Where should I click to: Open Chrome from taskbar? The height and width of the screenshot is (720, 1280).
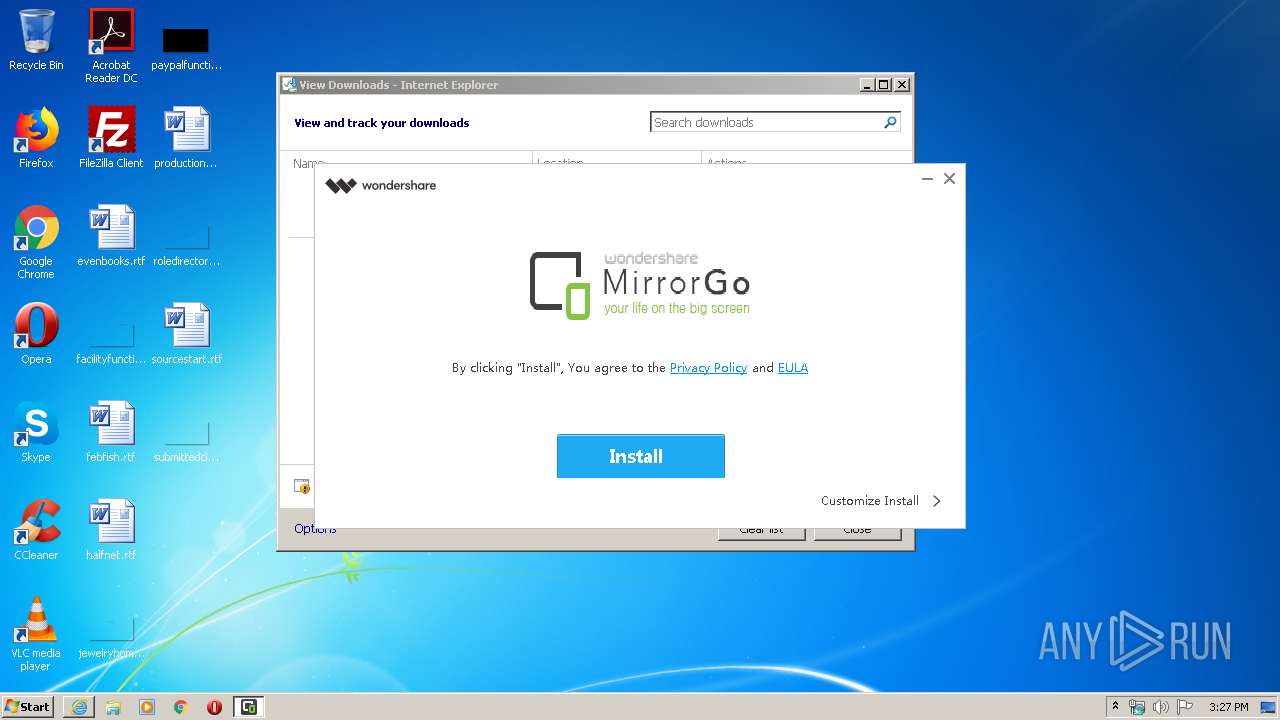(181, 707)
